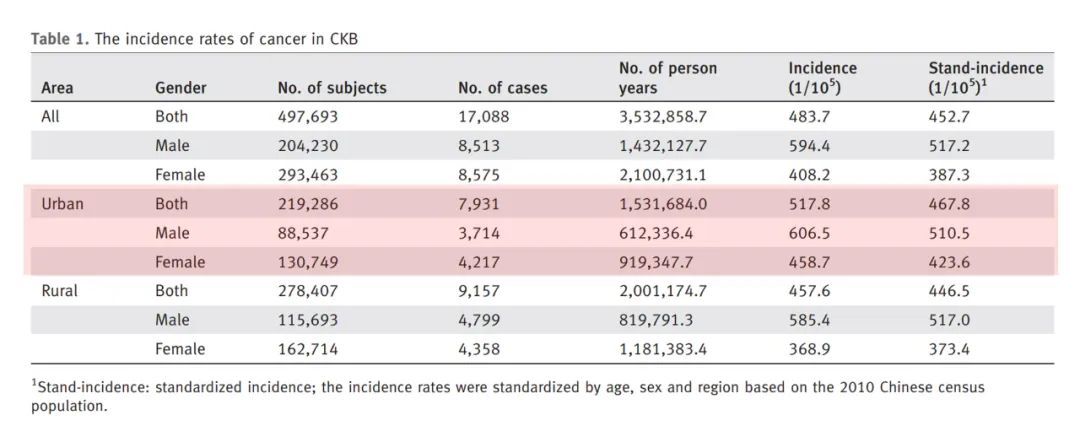
Task: Click the cases value 7,931
Action: (x=479, y=204)
